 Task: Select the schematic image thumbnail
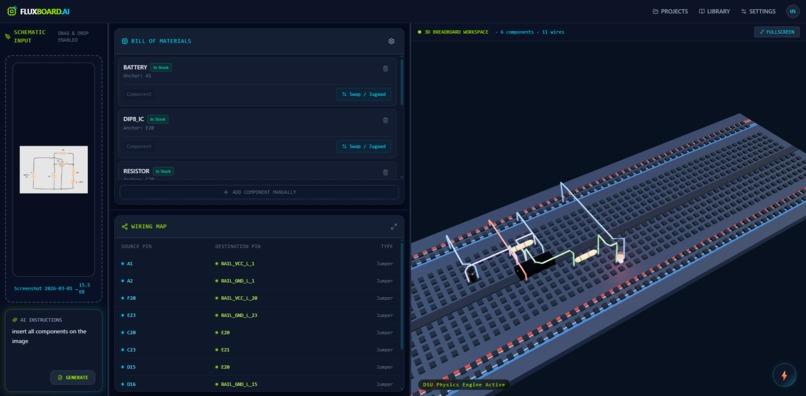53,170
